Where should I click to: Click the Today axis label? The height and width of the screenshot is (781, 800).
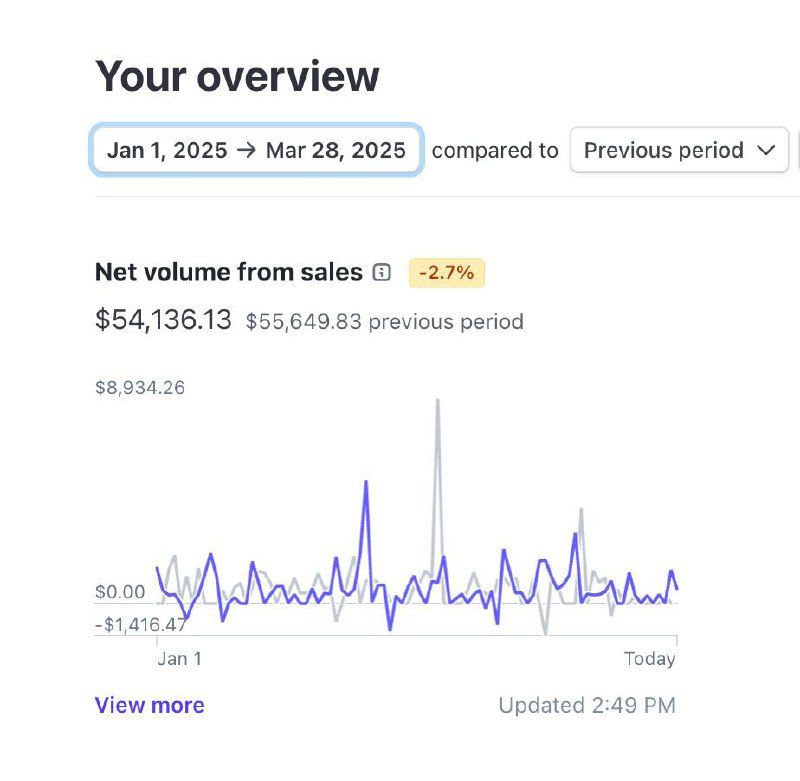(649, 659)
